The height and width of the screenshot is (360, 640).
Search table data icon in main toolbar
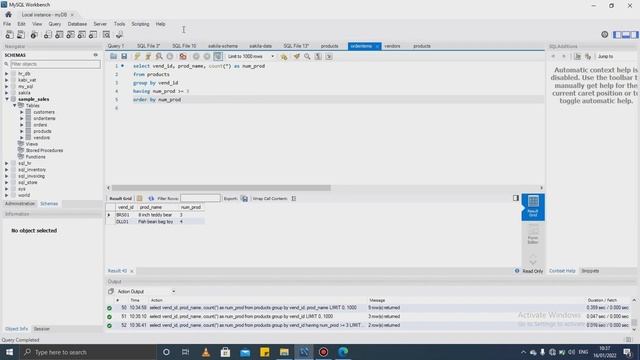107,35
